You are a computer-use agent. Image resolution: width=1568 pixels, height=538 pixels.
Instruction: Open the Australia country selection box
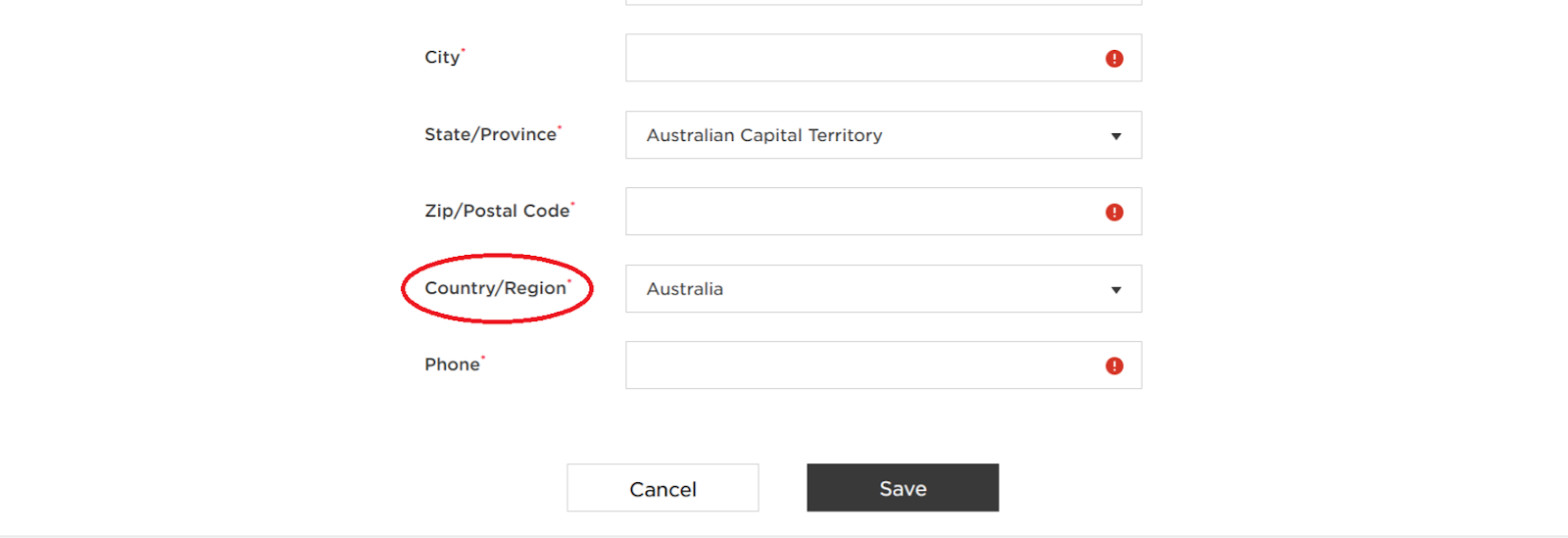tap(884, 289)
